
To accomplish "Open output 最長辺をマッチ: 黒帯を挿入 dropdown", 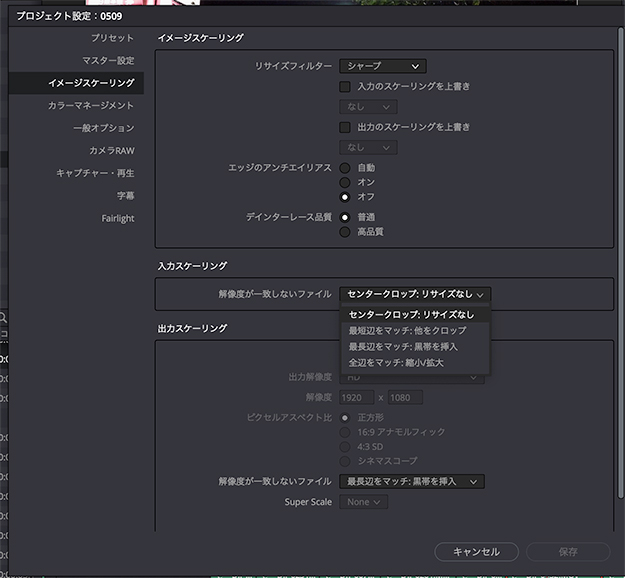I will (x=412, y=481).
